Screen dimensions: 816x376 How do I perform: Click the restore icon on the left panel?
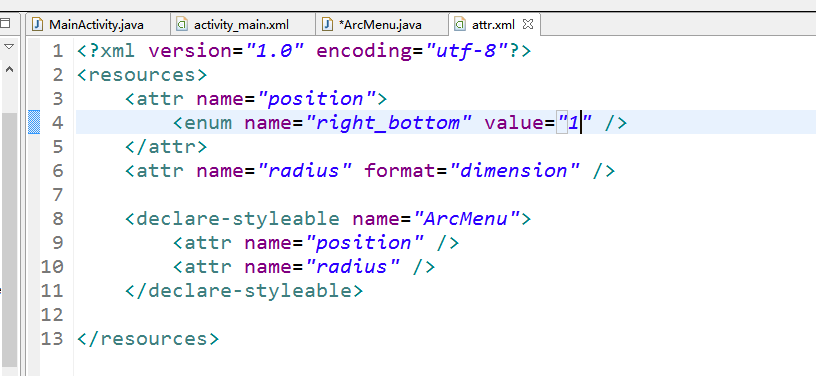6,23
